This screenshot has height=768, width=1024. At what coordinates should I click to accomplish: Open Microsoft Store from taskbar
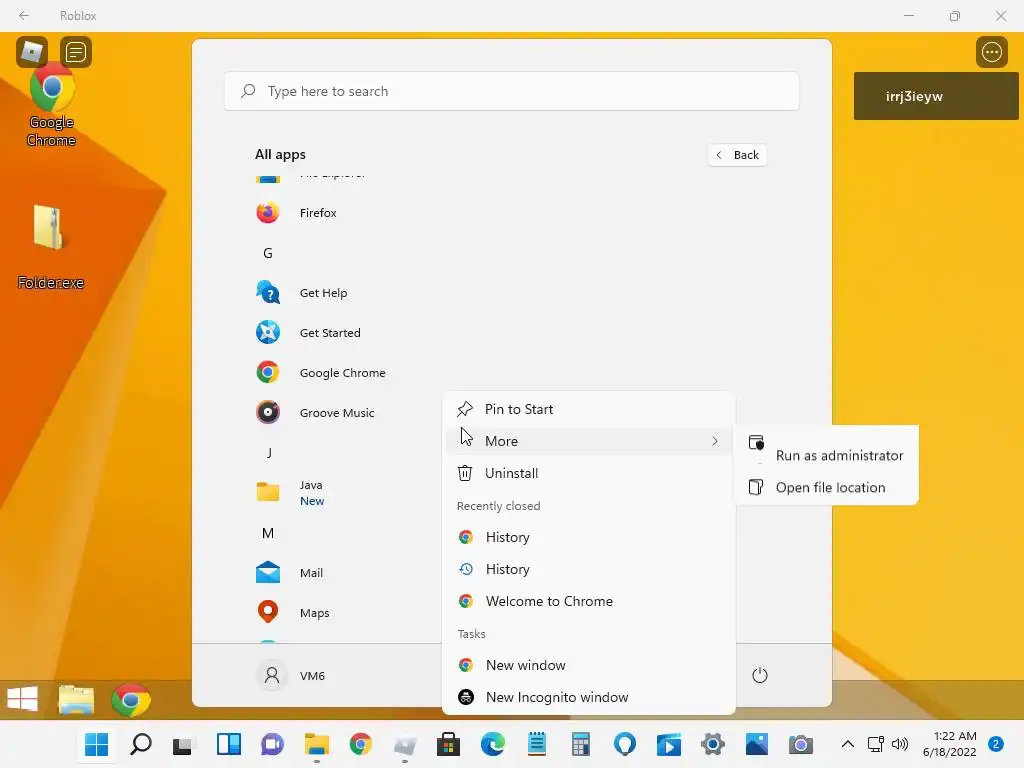pos(449,744)
